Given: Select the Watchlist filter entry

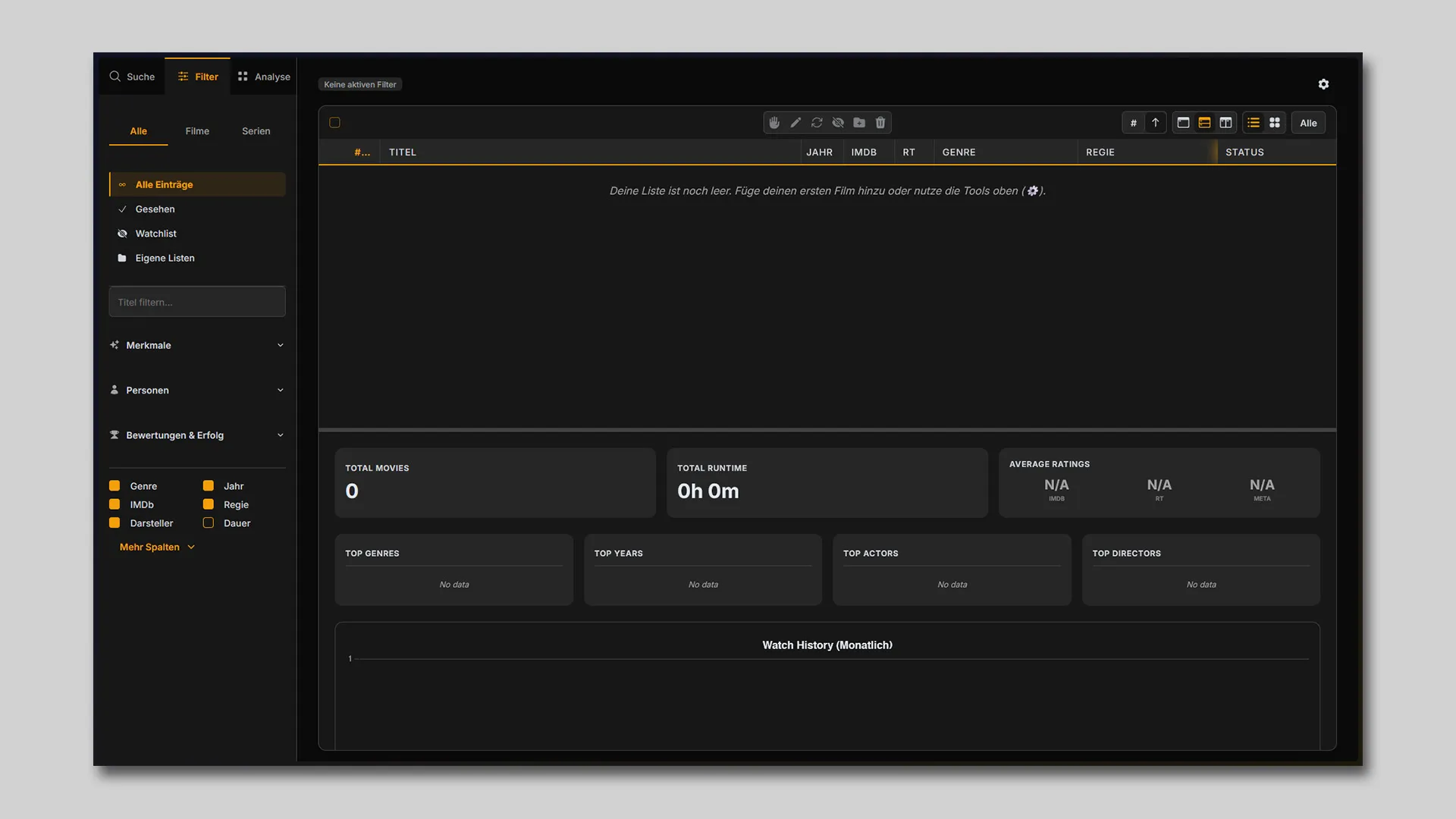Looking at the screenshot, I should tap(197, 234).
